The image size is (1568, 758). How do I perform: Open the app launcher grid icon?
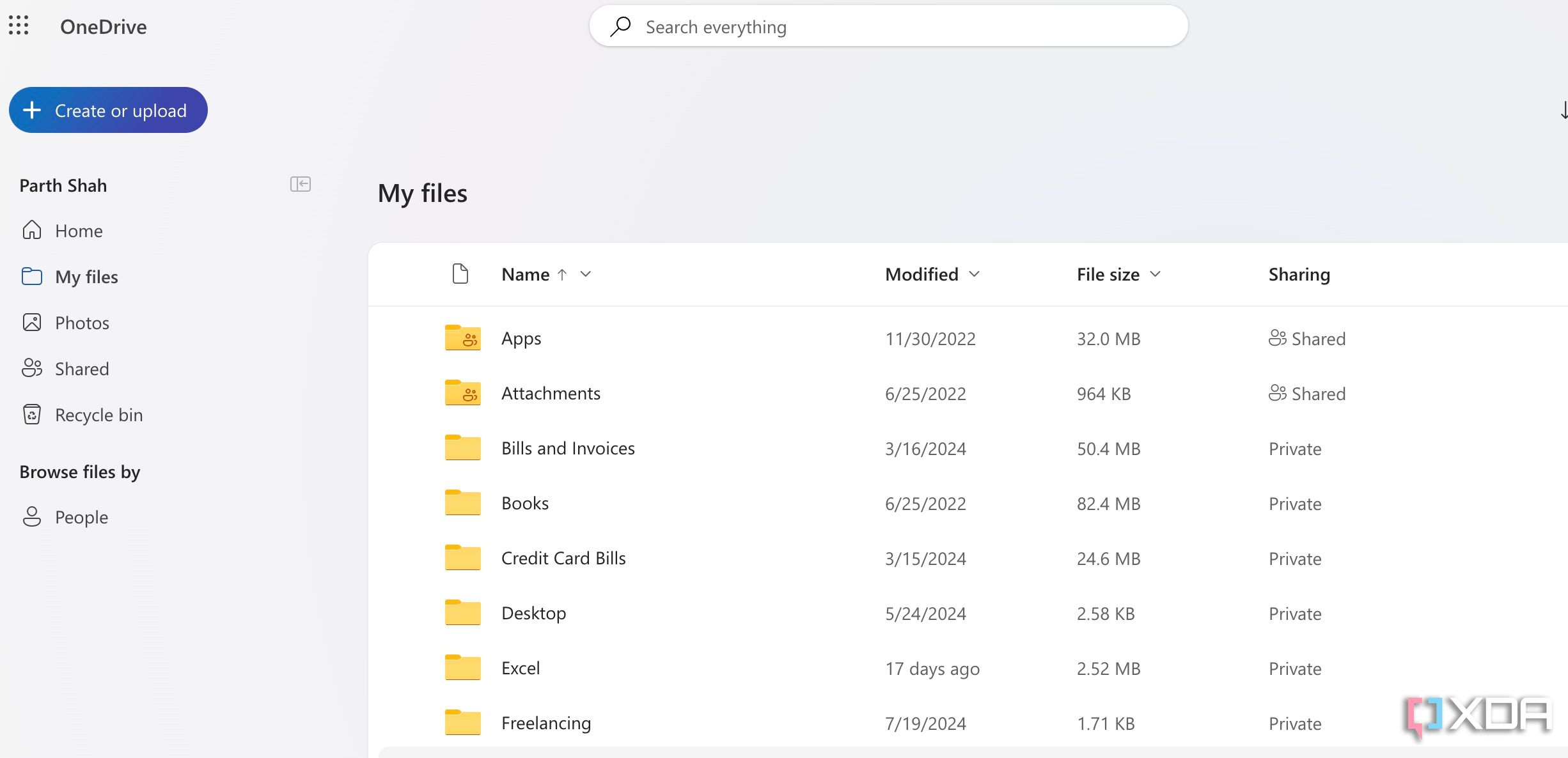19,26
